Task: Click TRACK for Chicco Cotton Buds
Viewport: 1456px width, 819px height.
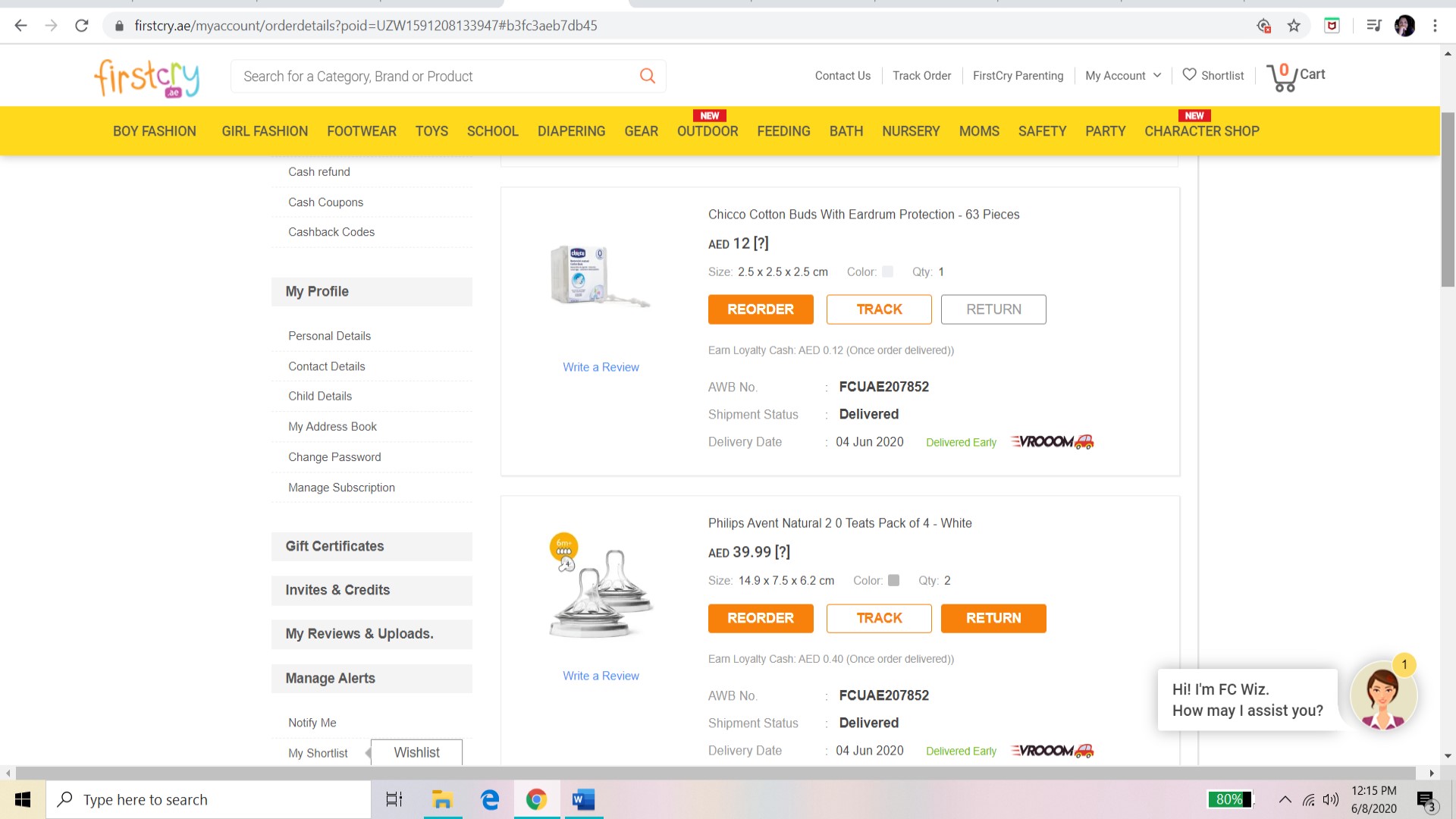Action: click(879, 309)
